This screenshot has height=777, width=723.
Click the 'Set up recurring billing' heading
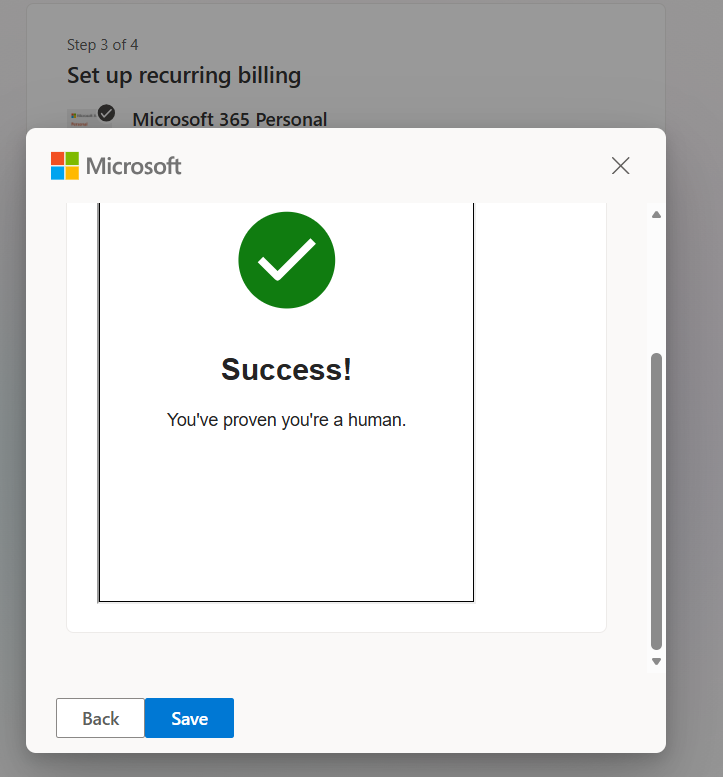184,75
